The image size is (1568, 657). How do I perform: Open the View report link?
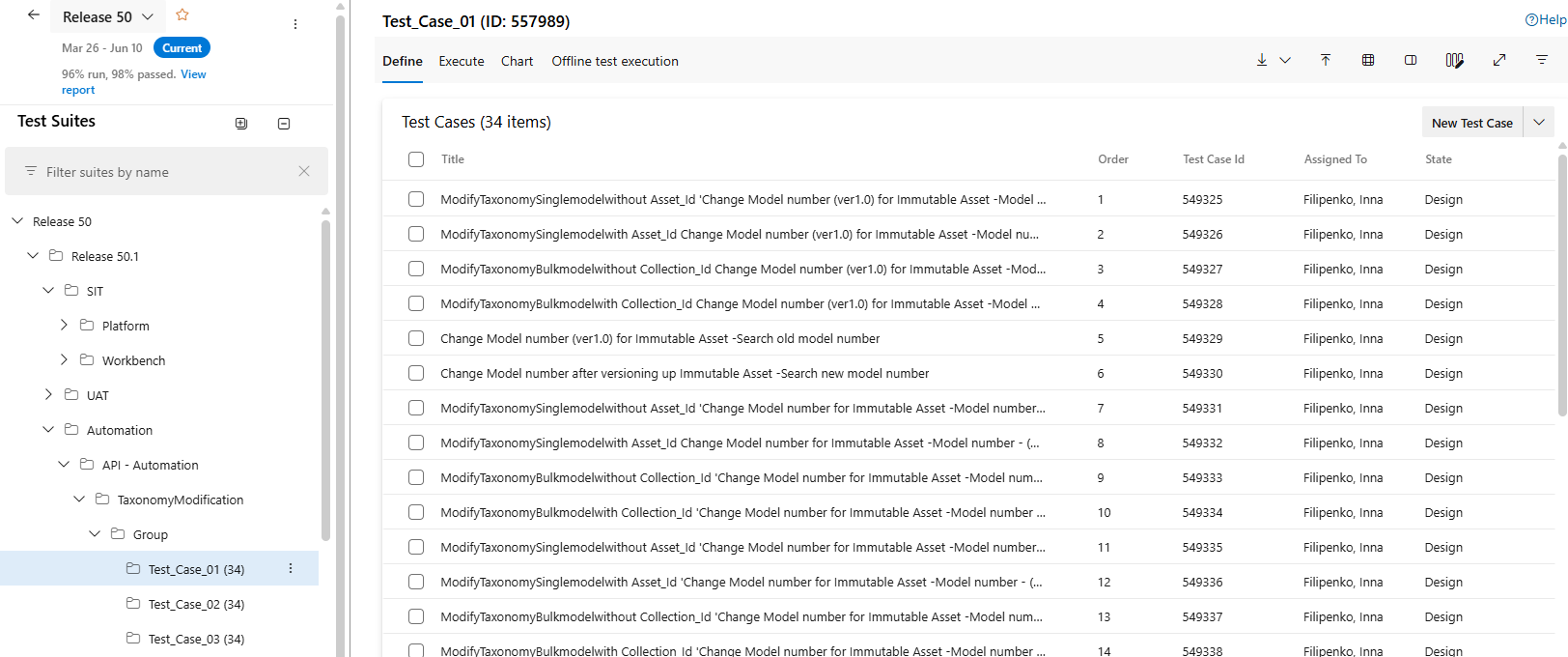pyautogui.click(x=193, y=74)
